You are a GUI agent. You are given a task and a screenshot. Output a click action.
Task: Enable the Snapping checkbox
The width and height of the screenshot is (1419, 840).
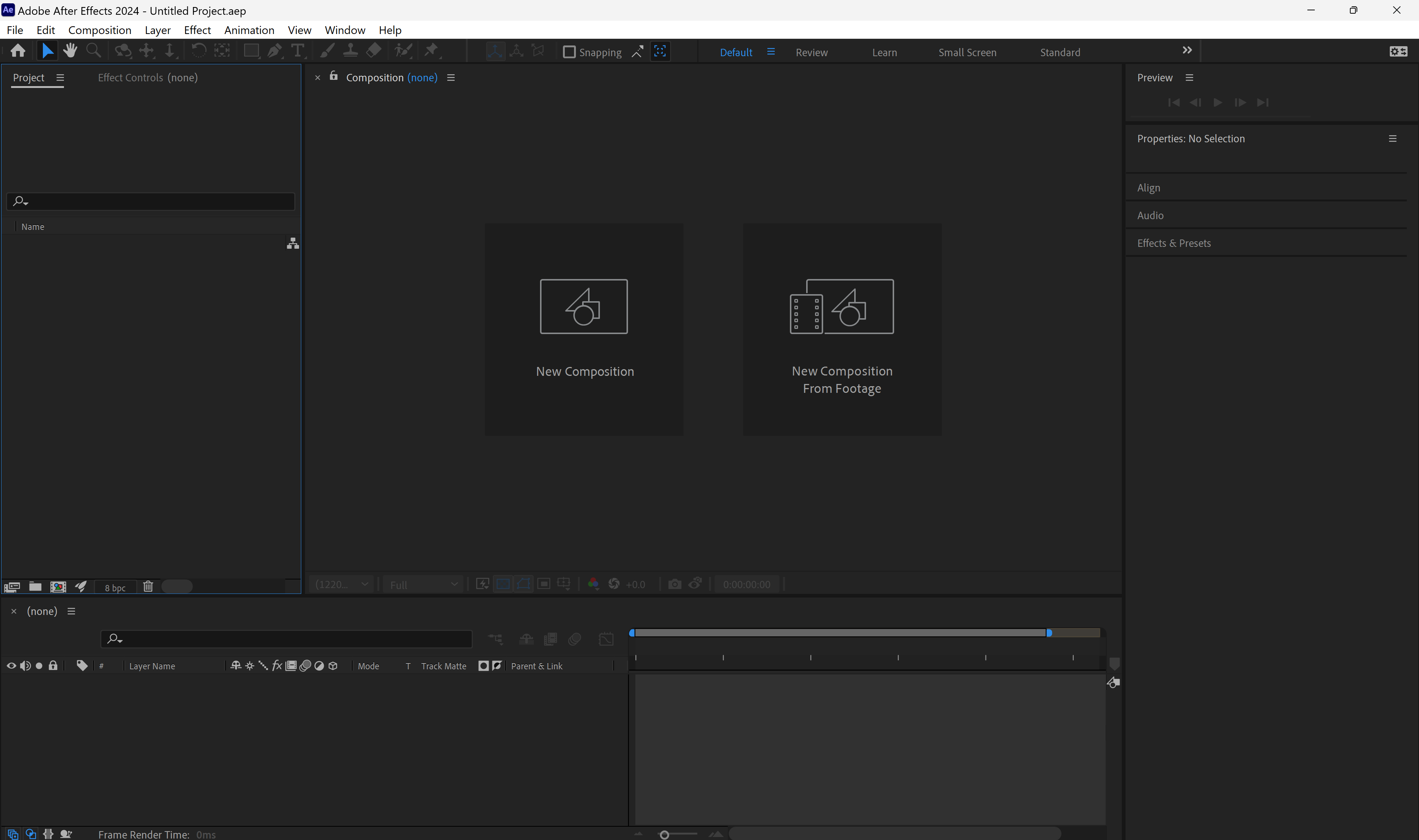570,51
